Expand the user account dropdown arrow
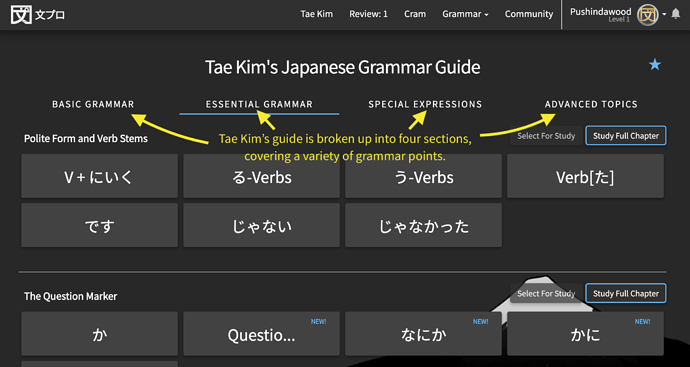The width and height of the screenshot is (690, 367). [664, 15]
